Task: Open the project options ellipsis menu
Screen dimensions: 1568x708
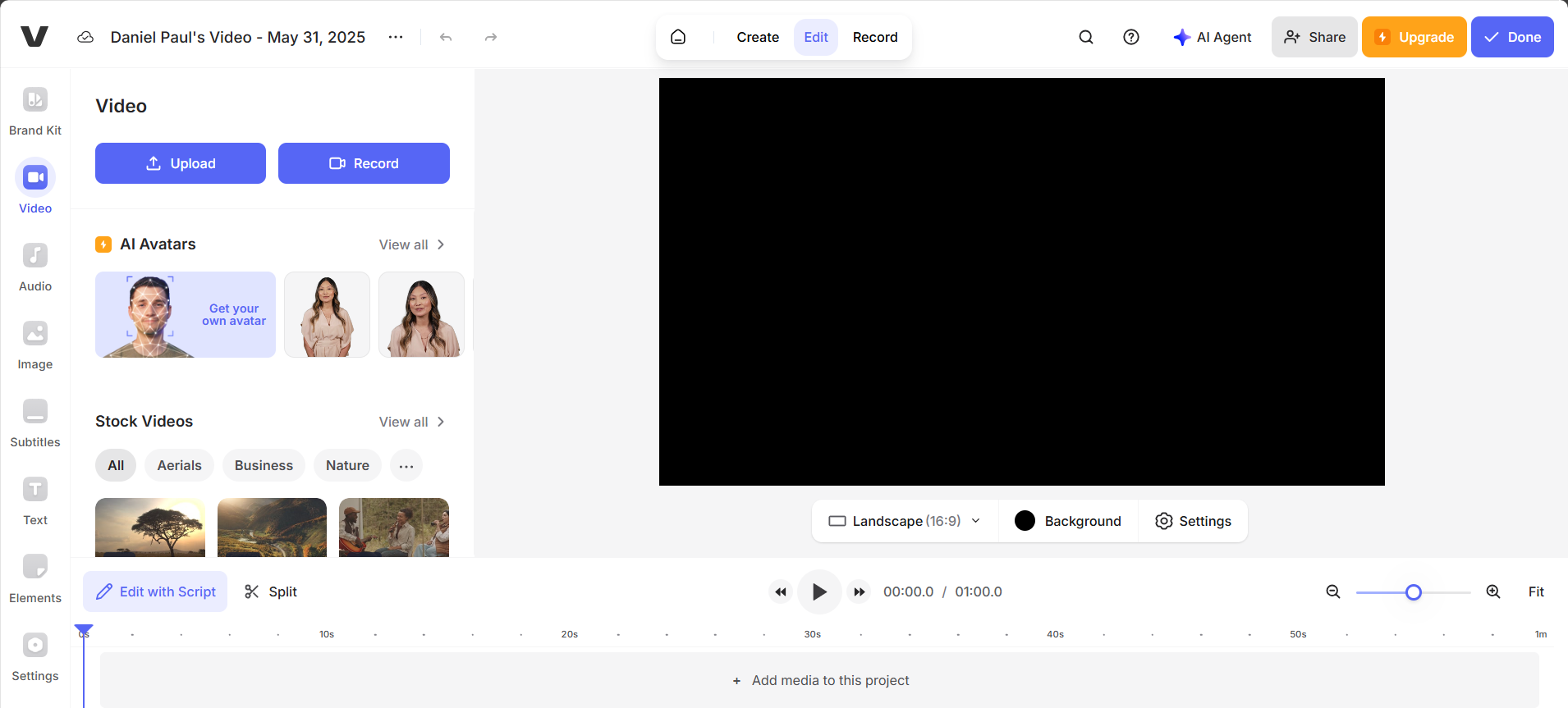Action: (x=396, y=37)
